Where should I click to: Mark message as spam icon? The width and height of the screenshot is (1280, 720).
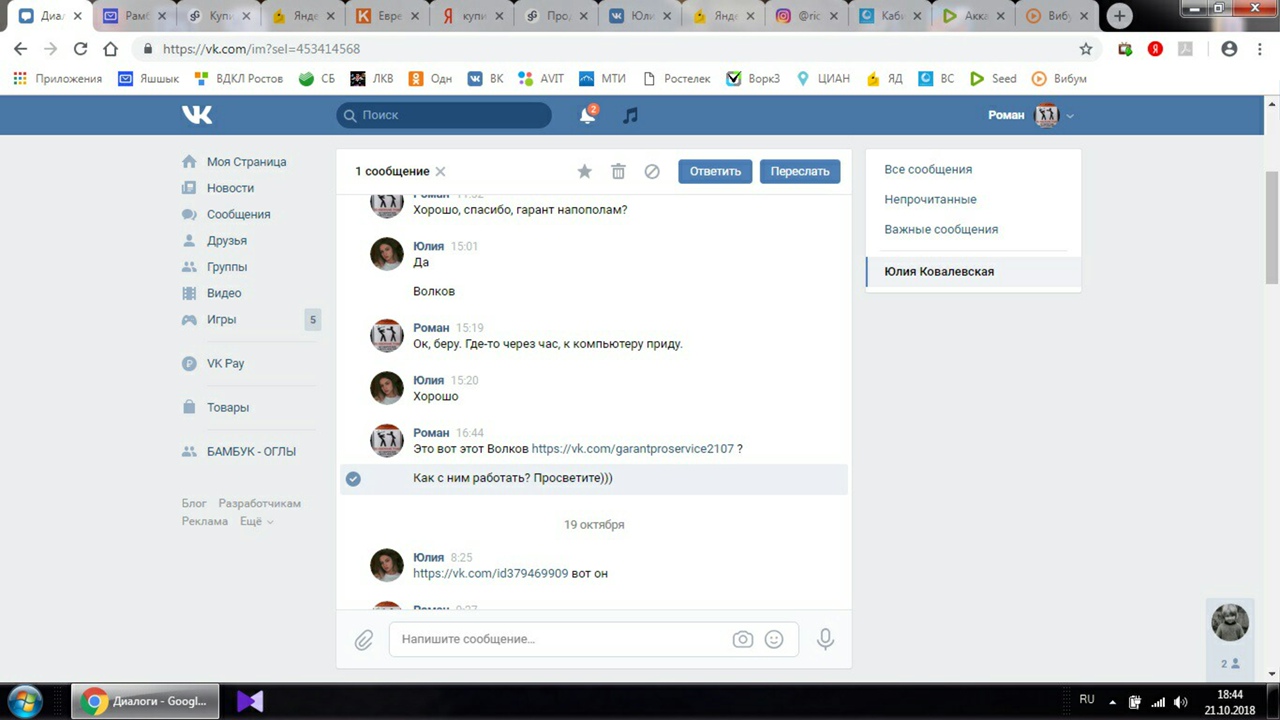[x=652, y=171]
